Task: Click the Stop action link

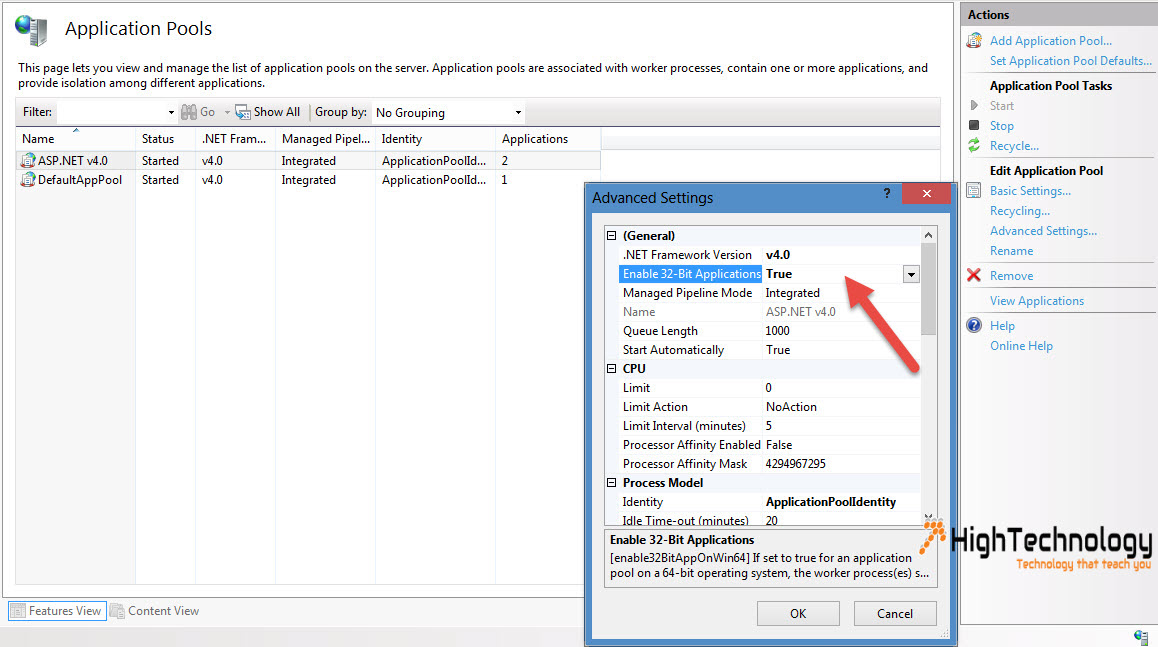Action: point(1001,126)
